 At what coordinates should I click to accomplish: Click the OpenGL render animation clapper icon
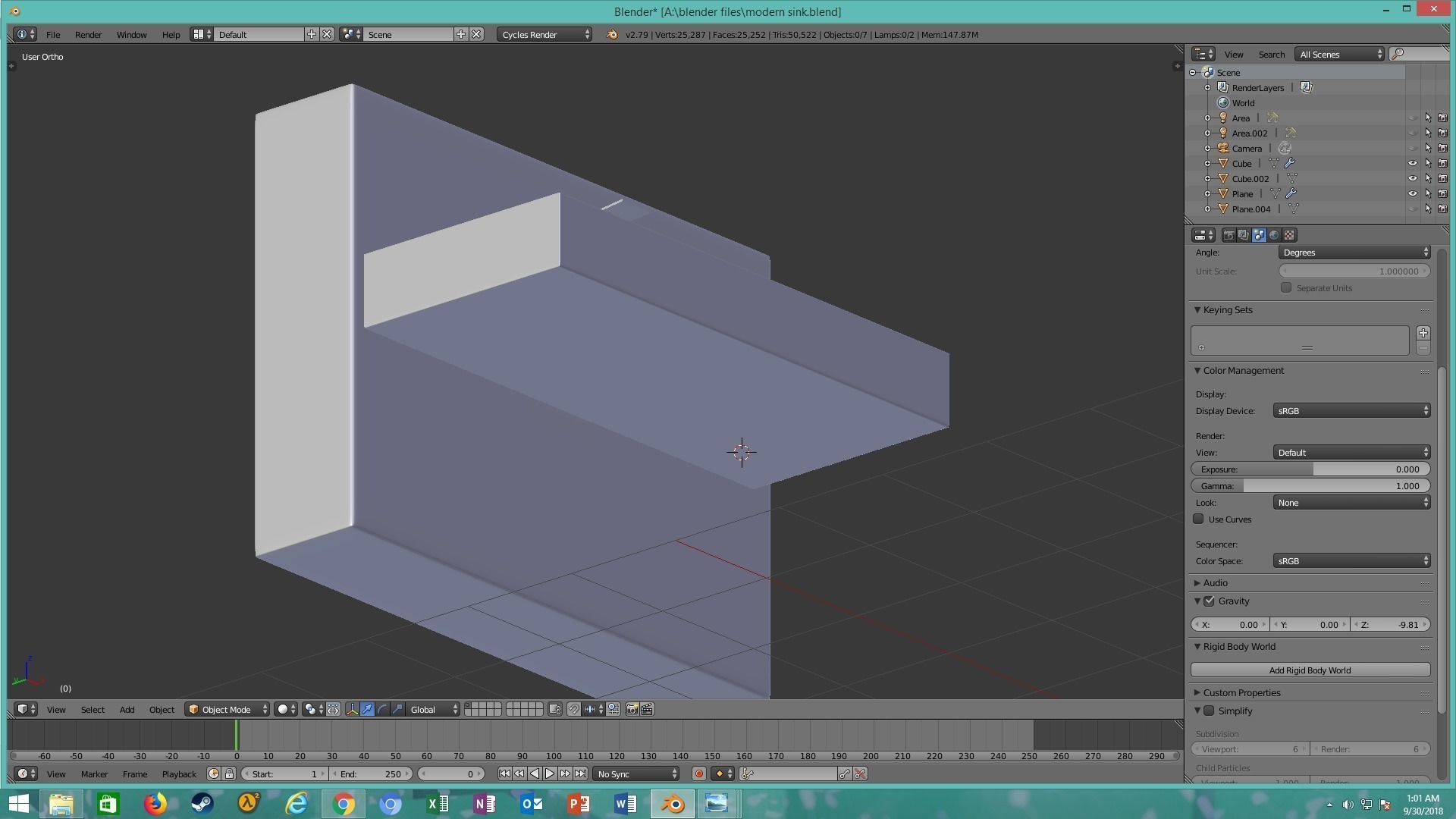[x=647, y=709]
